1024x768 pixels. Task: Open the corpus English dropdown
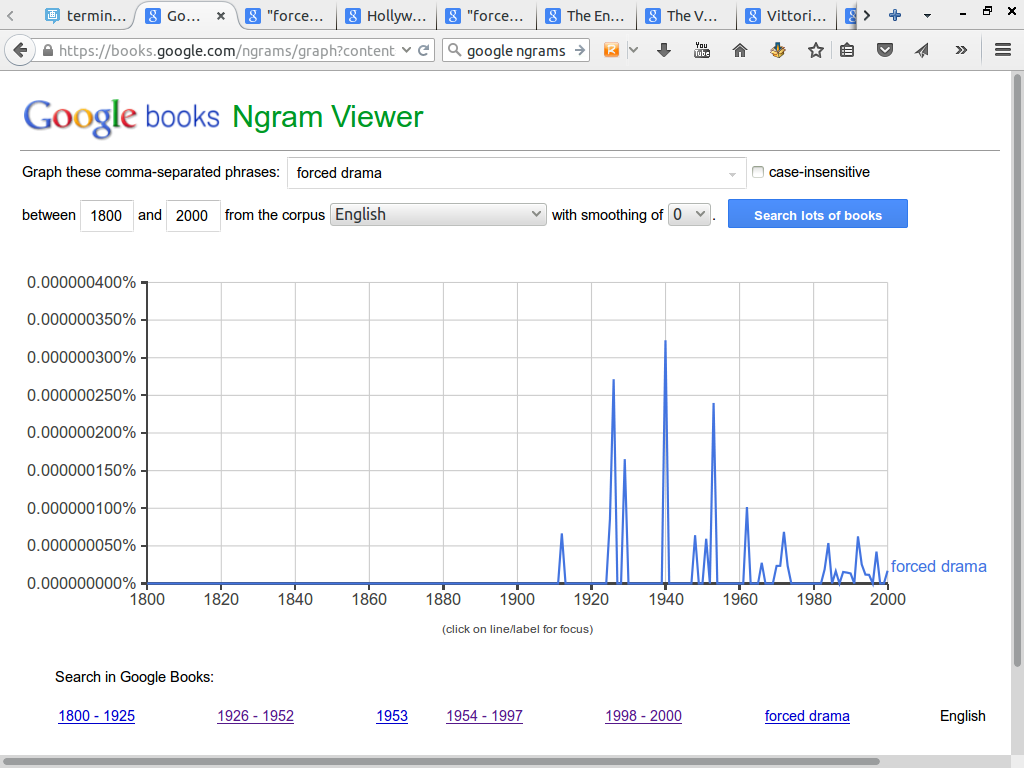(438, 214)
